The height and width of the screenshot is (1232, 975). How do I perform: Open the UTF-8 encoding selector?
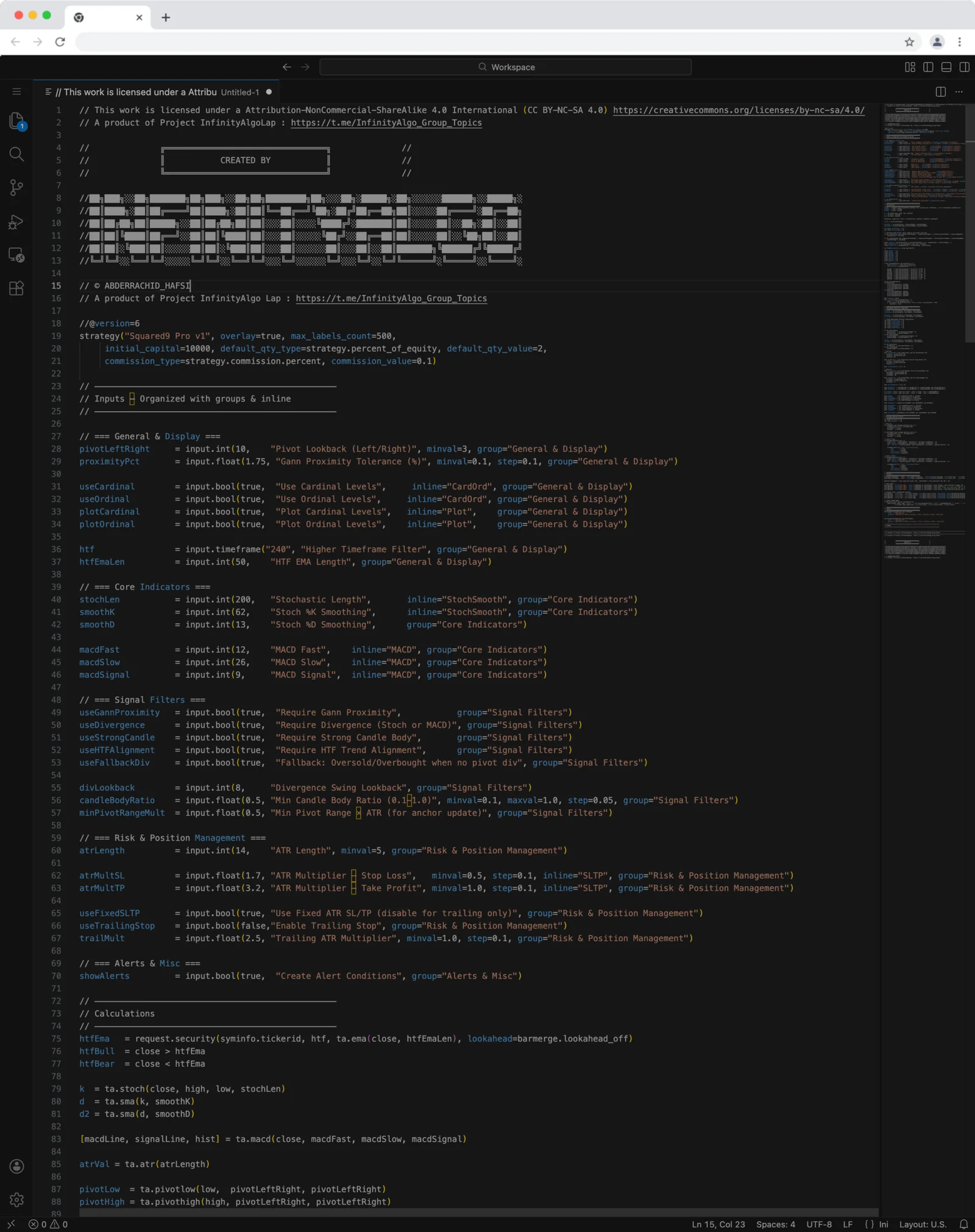(819, 1224)
